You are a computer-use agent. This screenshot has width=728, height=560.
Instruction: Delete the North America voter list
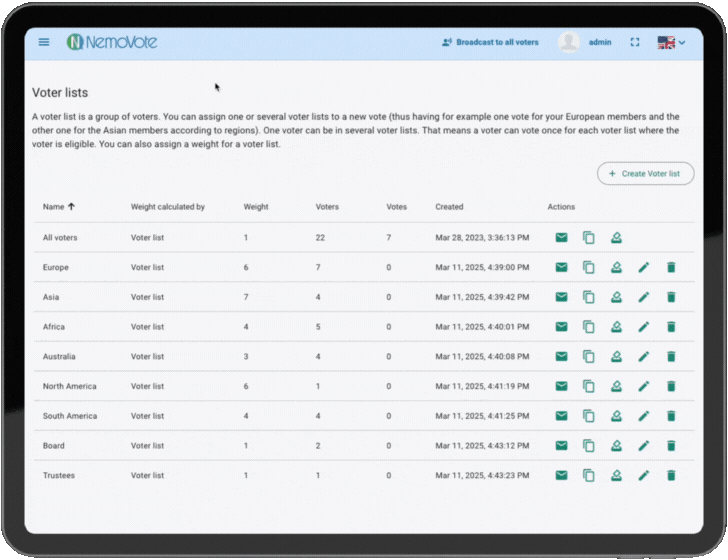point(671,386)
